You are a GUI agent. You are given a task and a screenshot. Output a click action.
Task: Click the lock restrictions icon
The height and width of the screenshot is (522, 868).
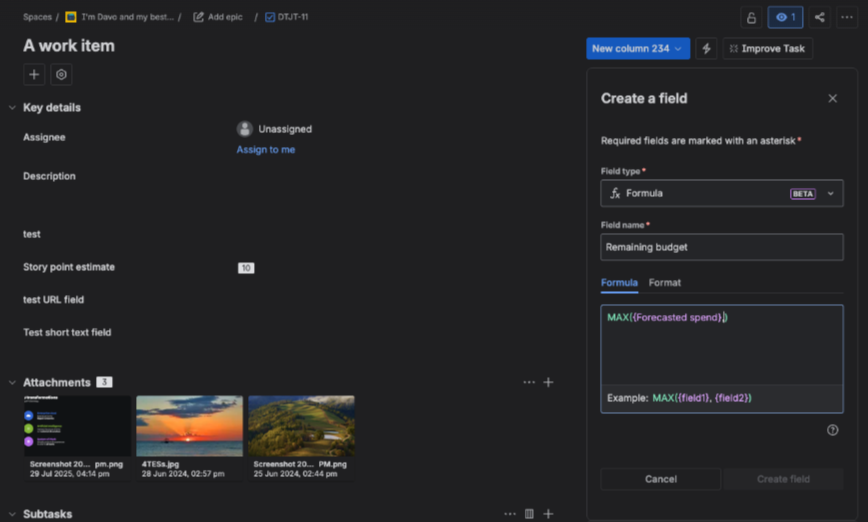point(751,18)
